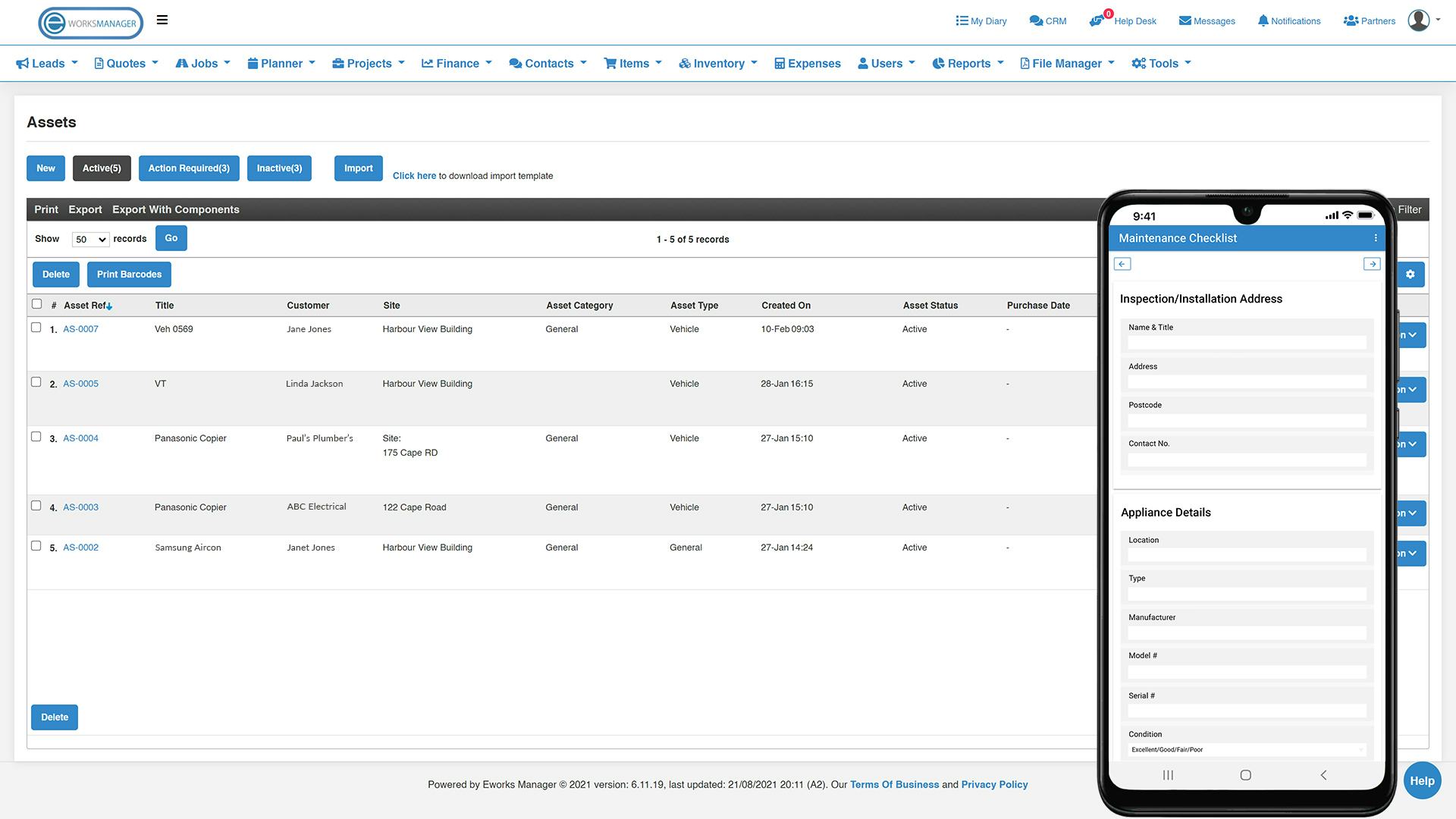Image resolution: width=1456 pixels, height=819 pixels.
Task: Expand the Tools menu dropdown
Action: 1160,63
